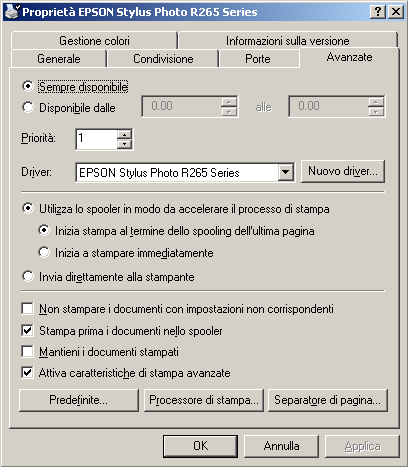
Task: Select Disponibile dalle radio button
Action: [x=28, y=107]
